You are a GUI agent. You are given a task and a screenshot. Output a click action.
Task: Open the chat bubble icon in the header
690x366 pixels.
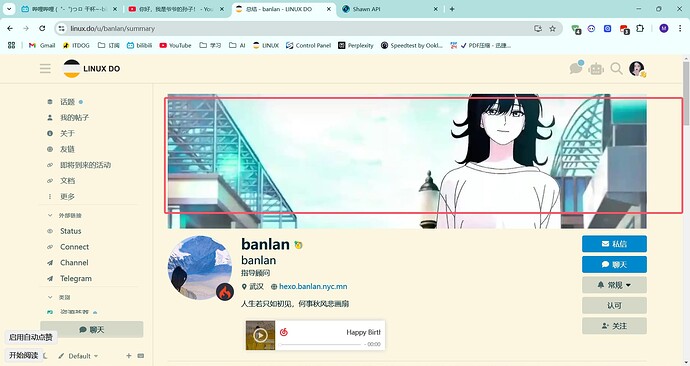576,68
